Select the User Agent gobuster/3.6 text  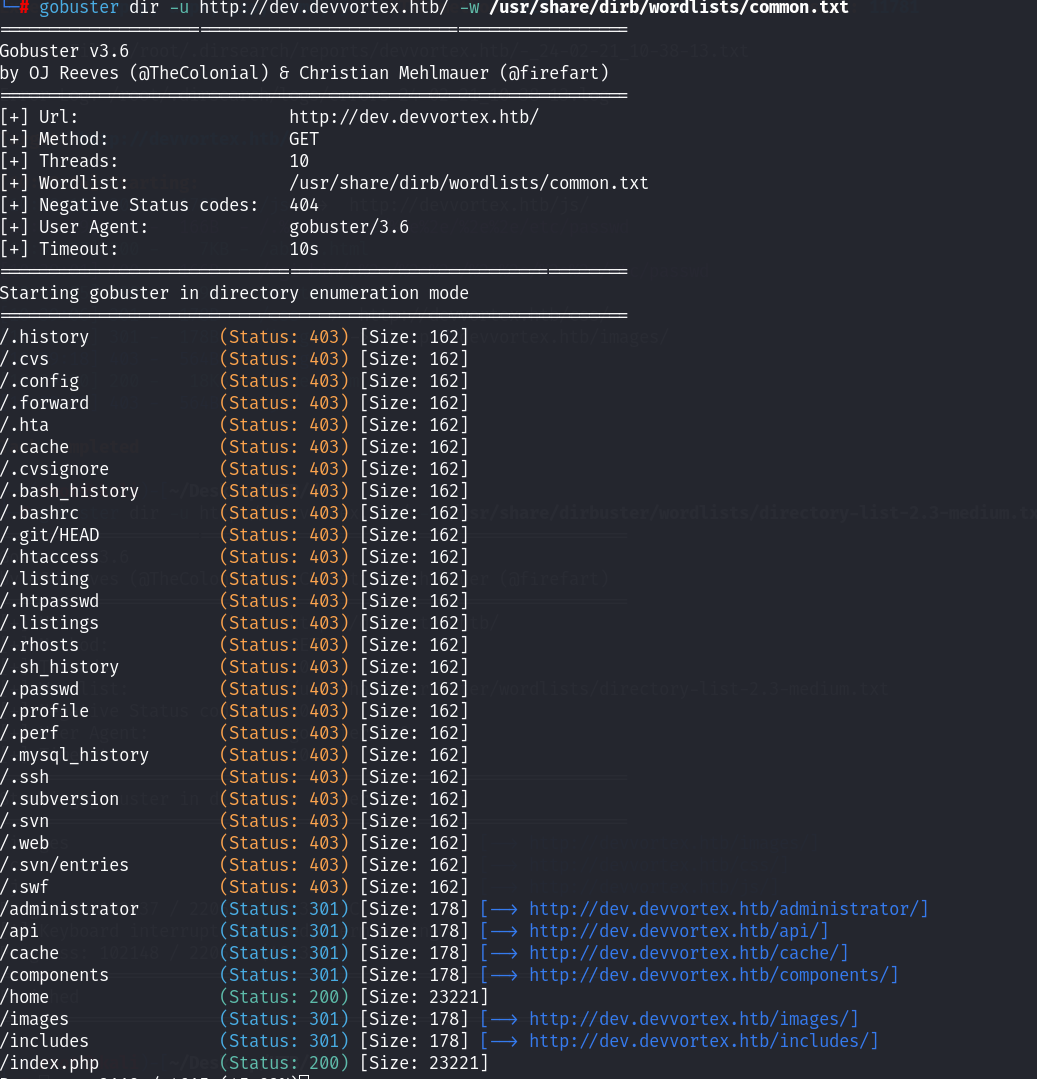click(x=349, y=227)
